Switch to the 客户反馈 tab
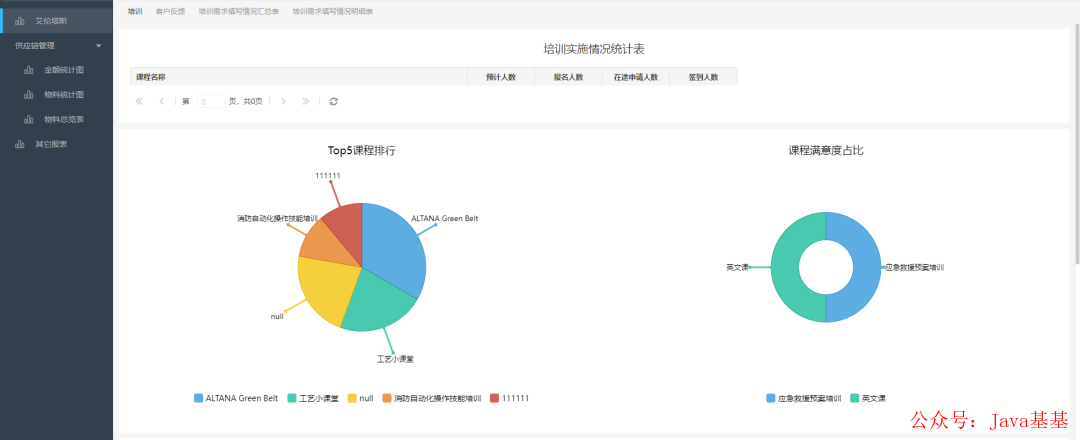 pyautogui.click(x=170, y=12)
